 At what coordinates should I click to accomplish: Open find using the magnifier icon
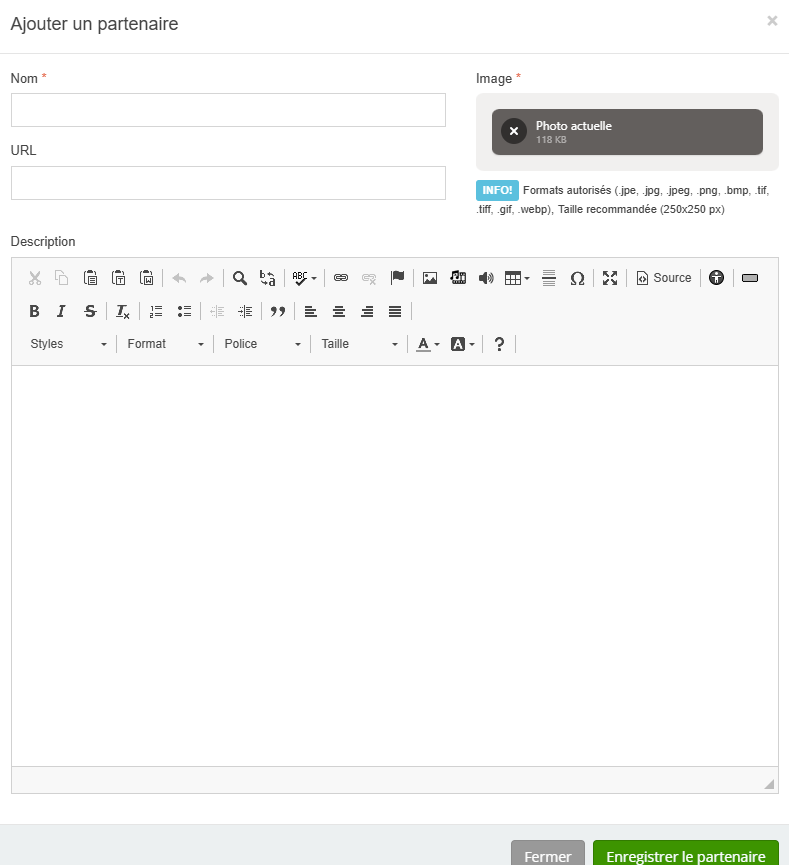point(240,278)
